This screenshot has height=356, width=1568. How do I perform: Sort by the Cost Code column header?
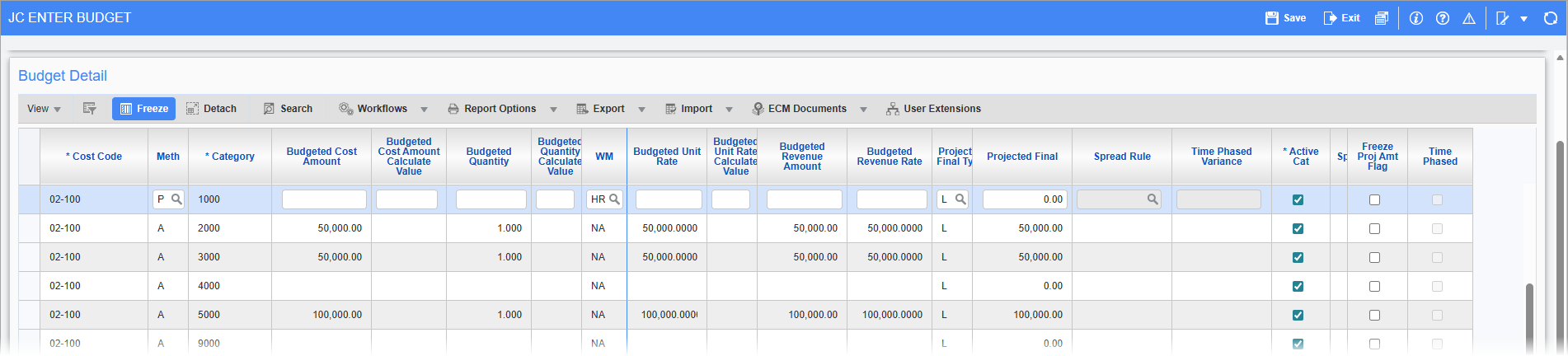pos(94,157)
